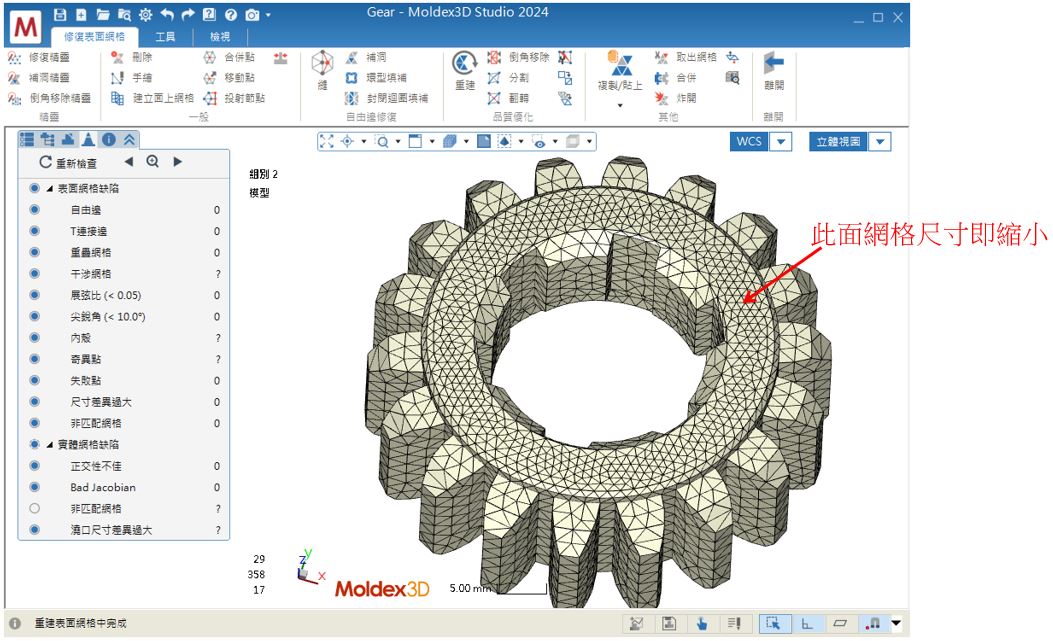Click the Save icon in the title bar
Viewport: 1053px width, 641px height.
(x=60, y=15)
